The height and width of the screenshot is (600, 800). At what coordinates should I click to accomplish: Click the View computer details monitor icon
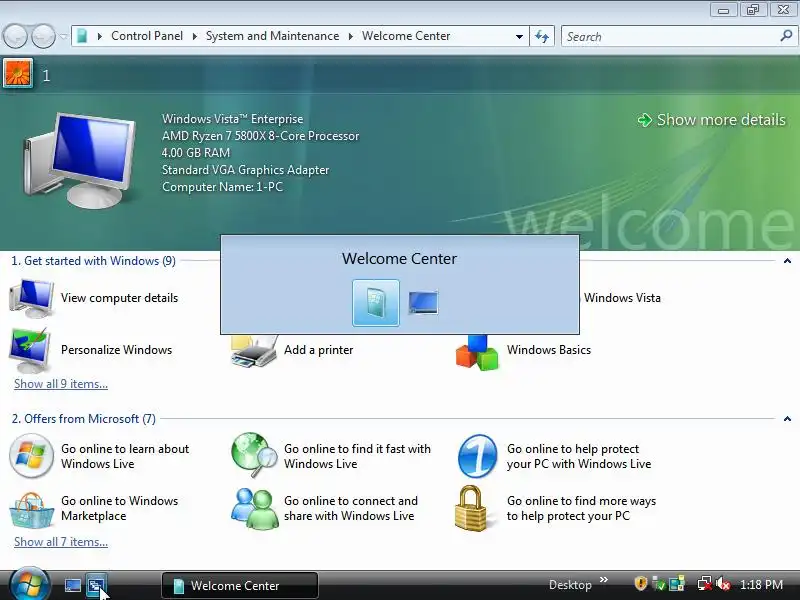[x=32, y=298]
